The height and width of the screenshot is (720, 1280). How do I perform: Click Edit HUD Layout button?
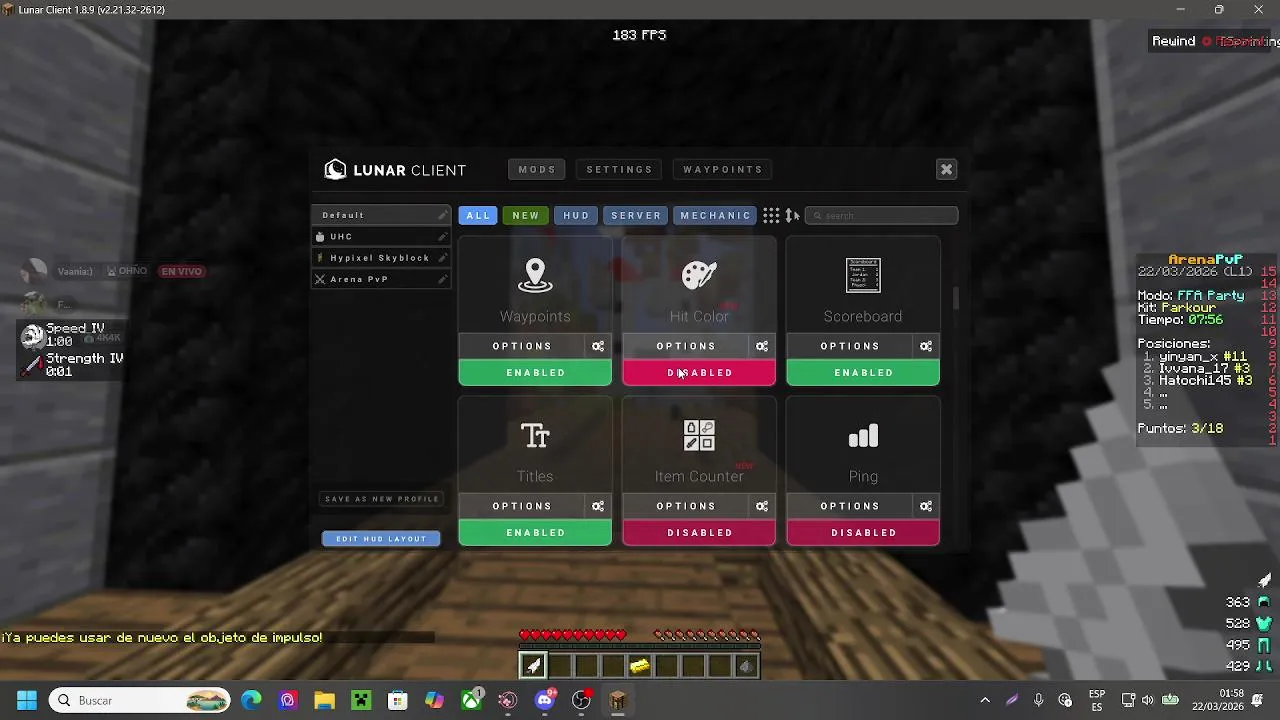point(381,539)
